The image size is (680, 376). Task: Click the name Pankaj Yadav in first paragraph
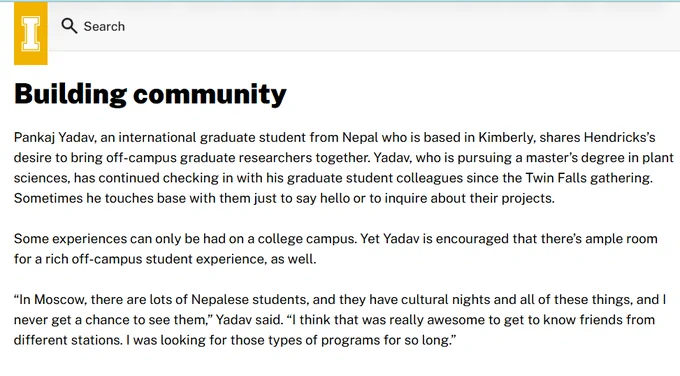54,137
